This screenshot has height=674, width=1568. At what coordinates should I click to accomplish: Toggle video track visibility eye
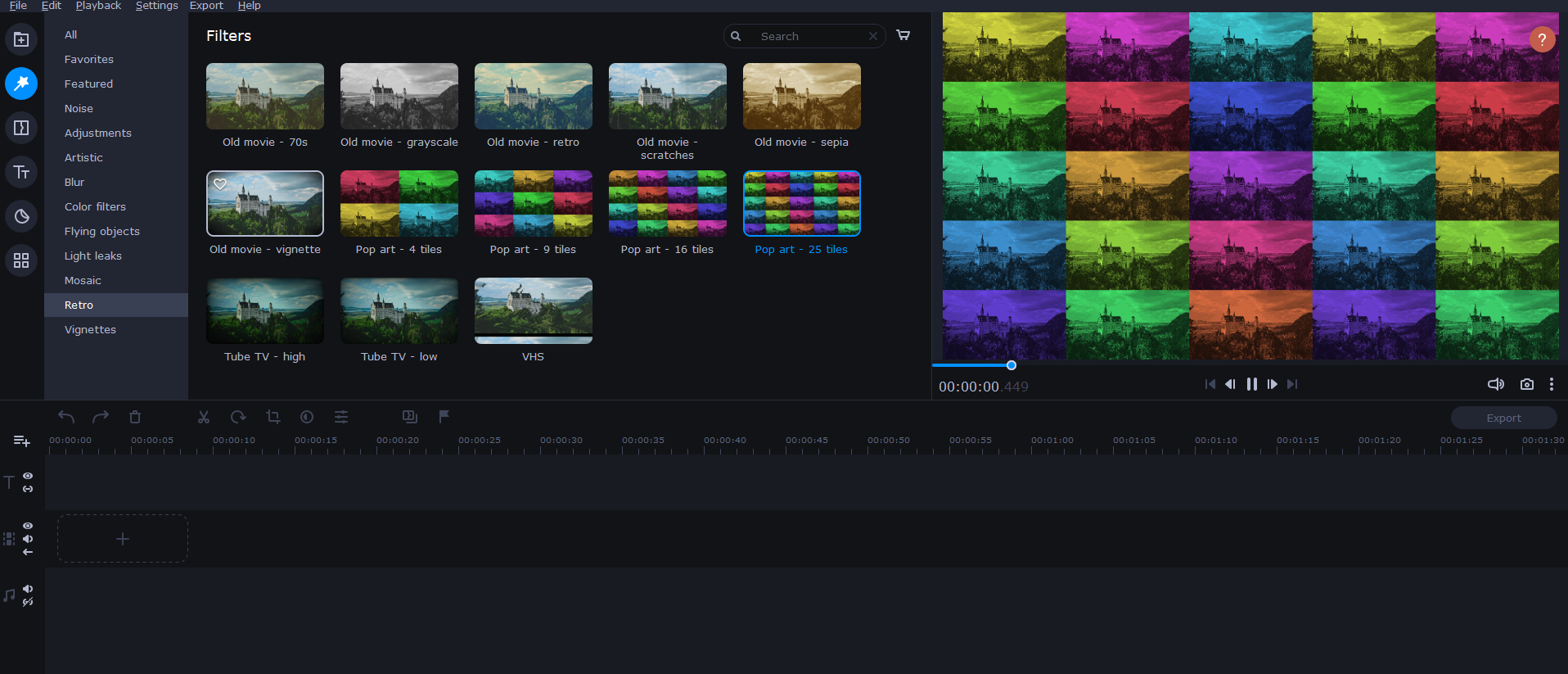[x=28, y=526]
